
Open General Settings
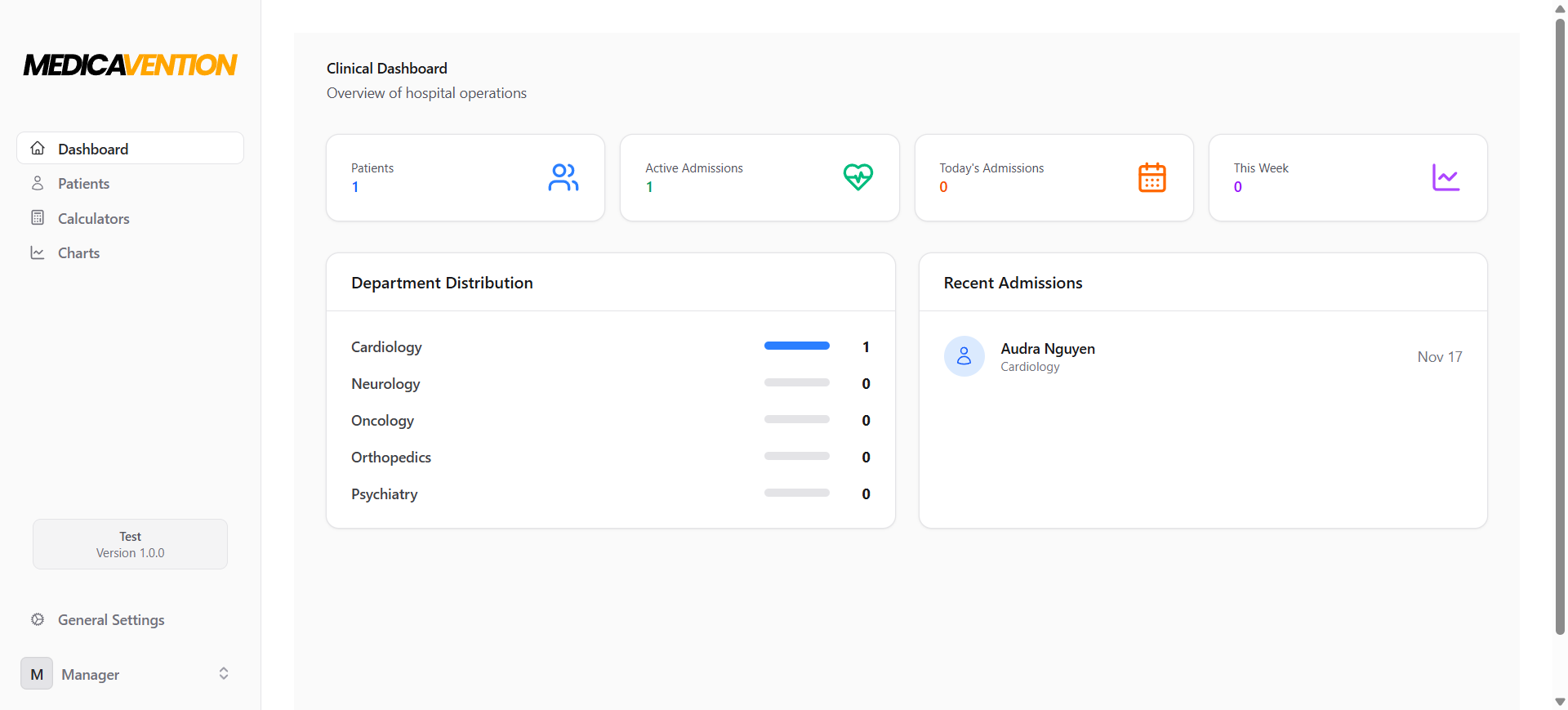(x=130, y=619)
